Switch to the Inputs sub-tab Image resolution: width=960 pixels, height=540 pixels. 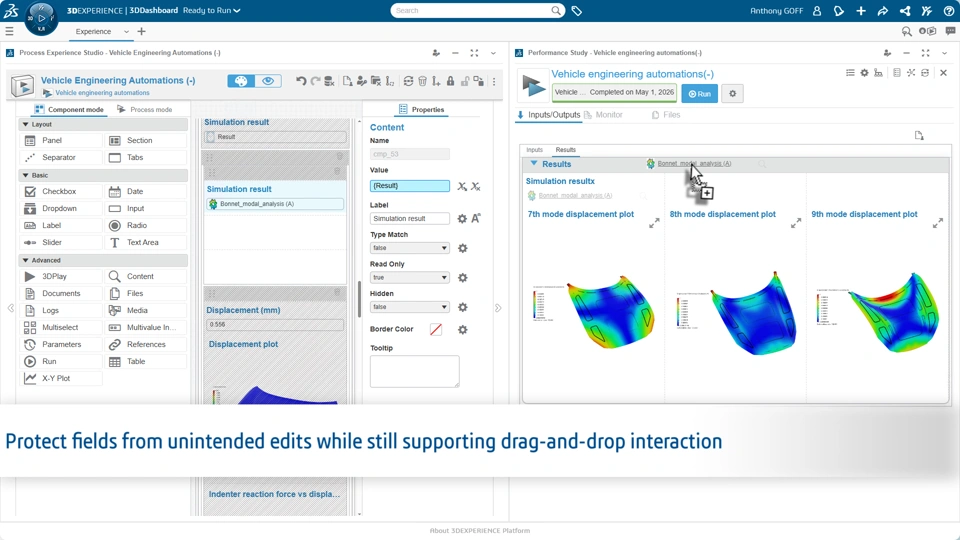[534, 149]
